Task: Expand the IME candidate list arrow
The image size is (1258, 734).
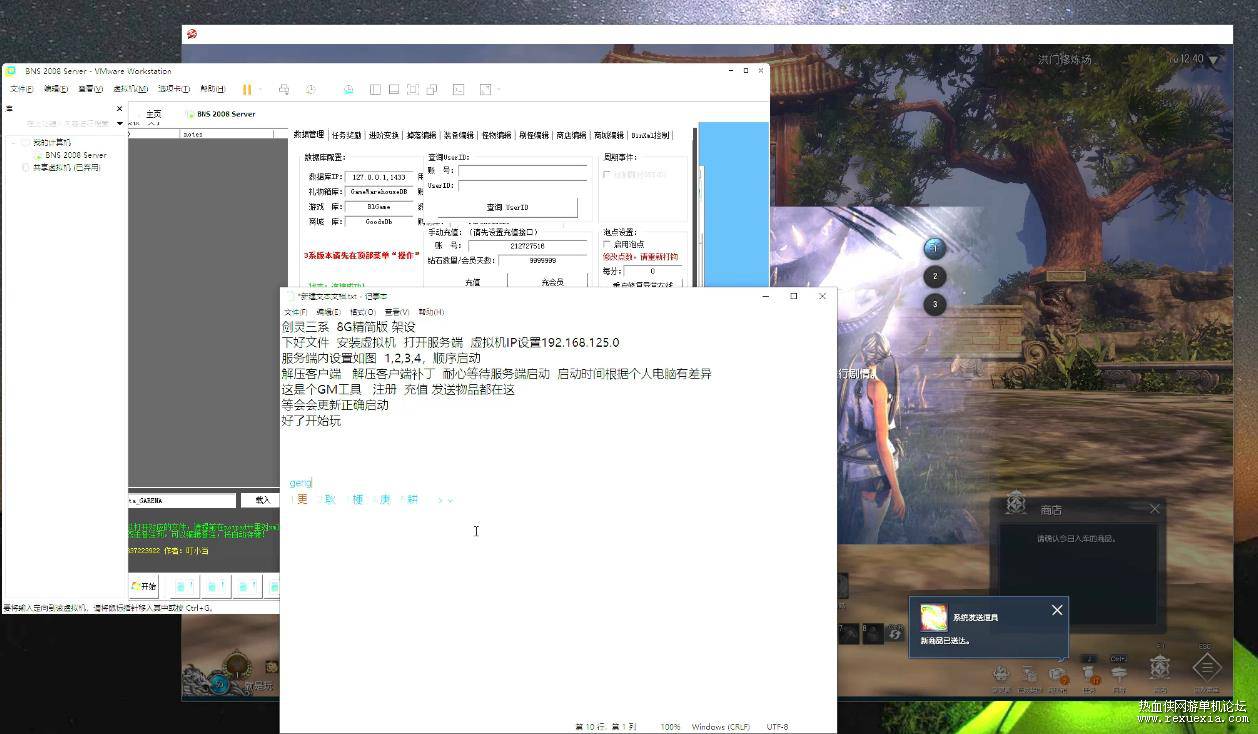Action: (450, 500)
